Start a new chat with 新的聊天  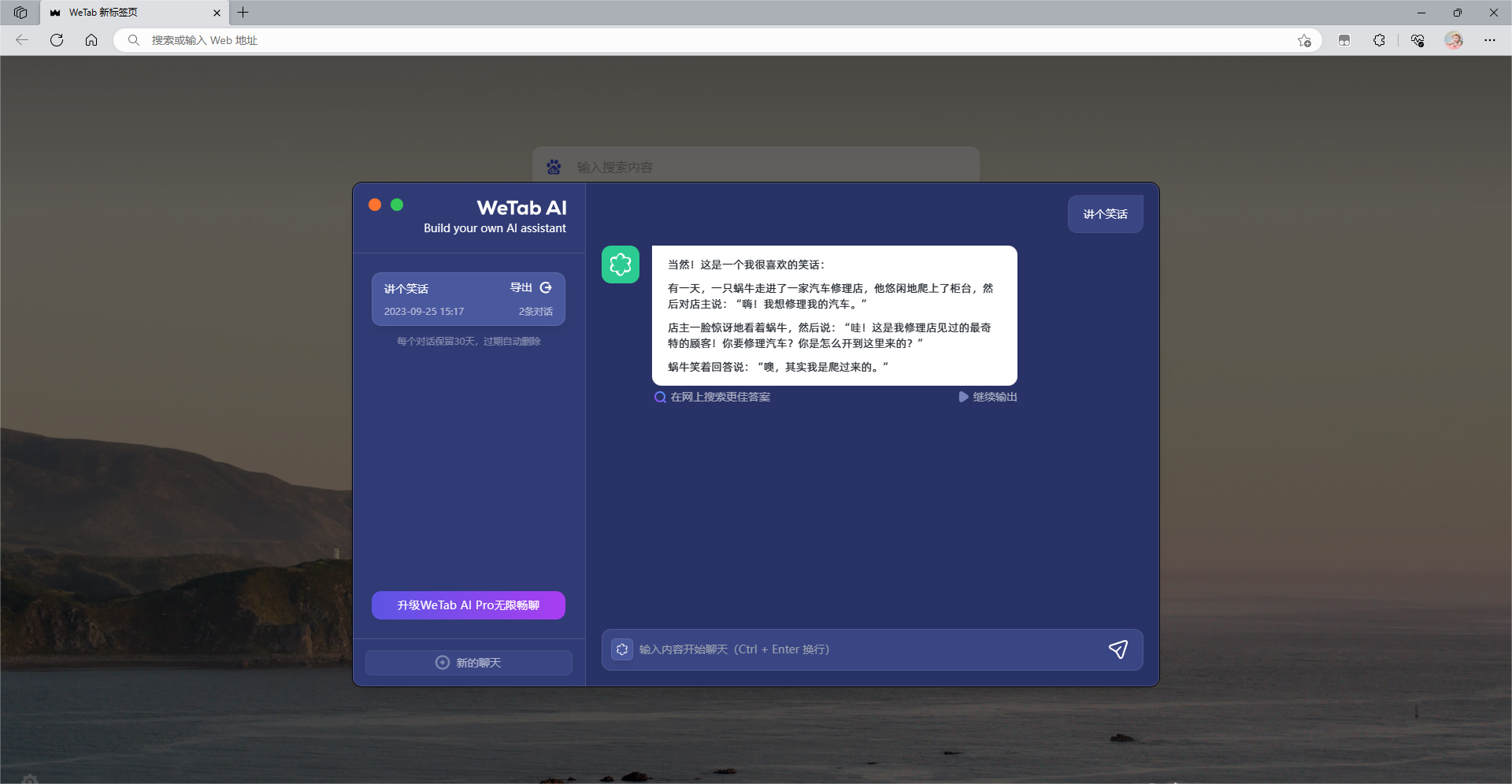[x=469, y=663]
